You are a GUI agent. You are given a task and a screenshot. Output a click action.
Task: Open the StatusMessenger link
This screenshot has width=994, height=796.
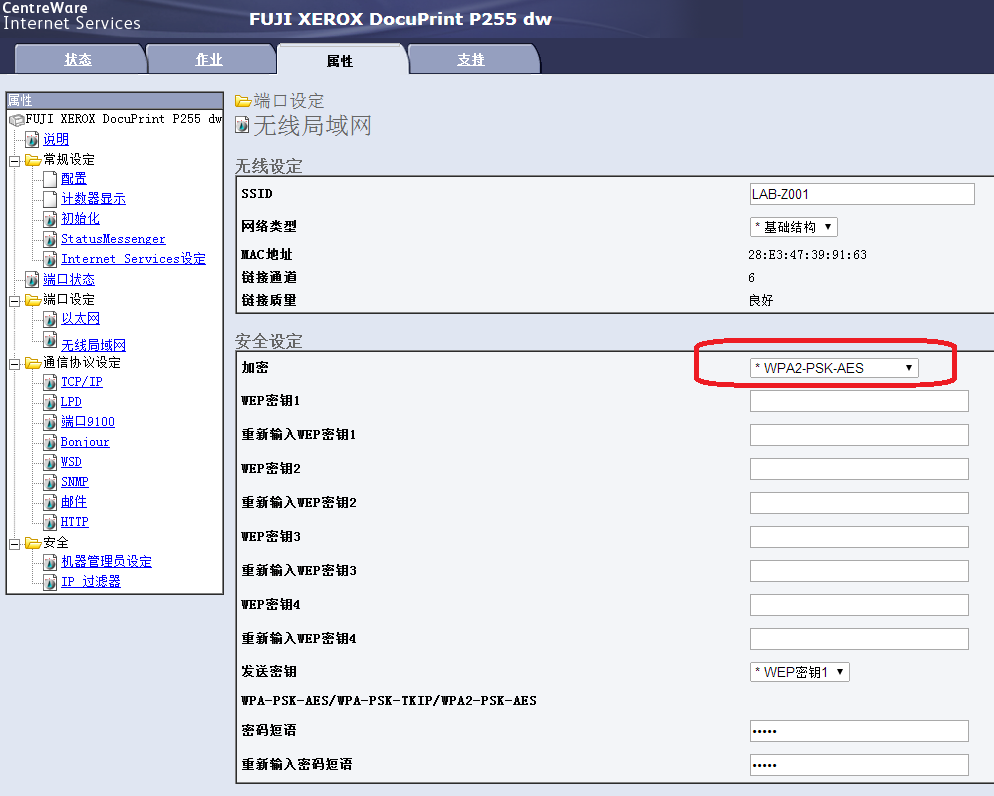coord(113,240)
